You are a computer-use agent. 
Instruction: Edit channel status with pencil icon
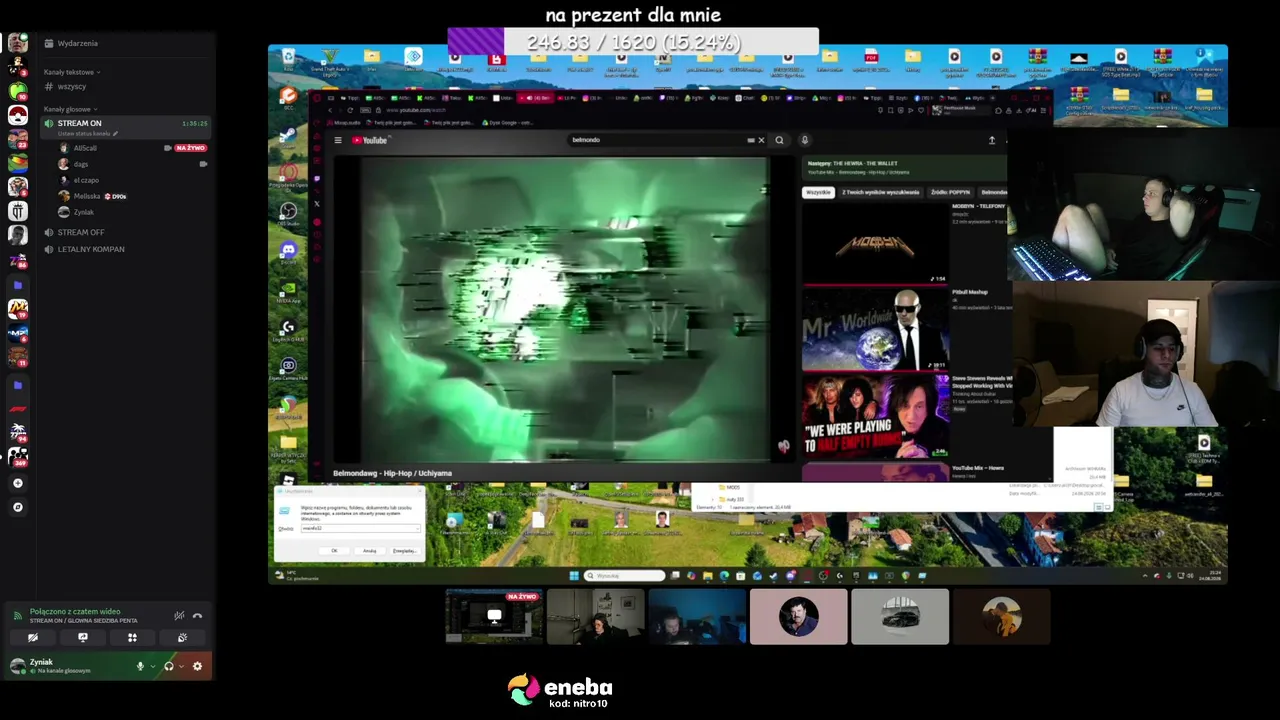[115, 134]
